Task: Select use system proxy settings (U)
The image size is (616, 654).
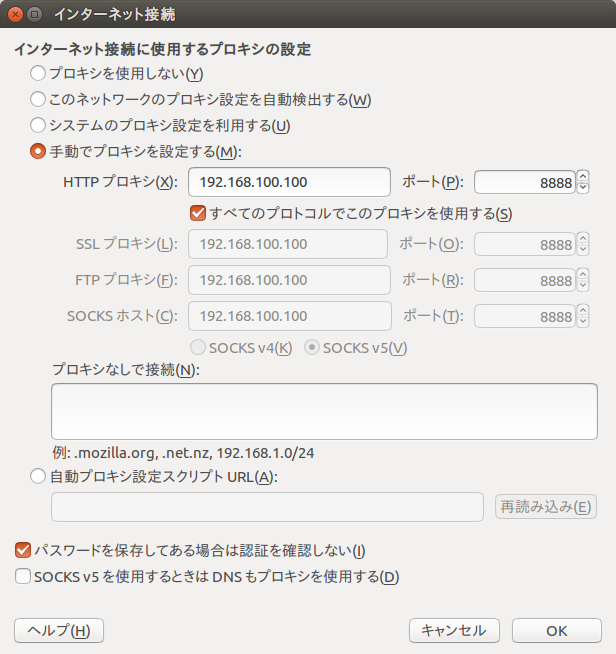Action: tap(38, 125)
